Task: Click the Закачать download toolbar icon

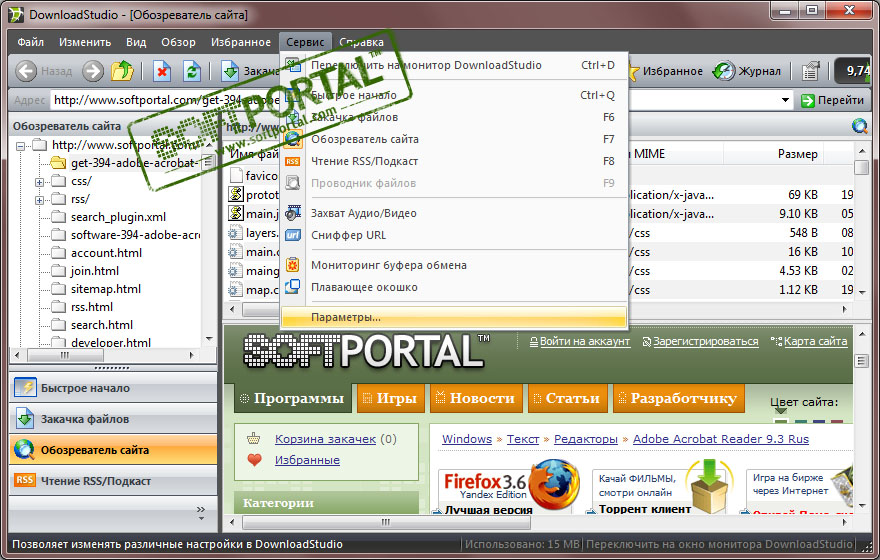Action: tap(230, 71)
